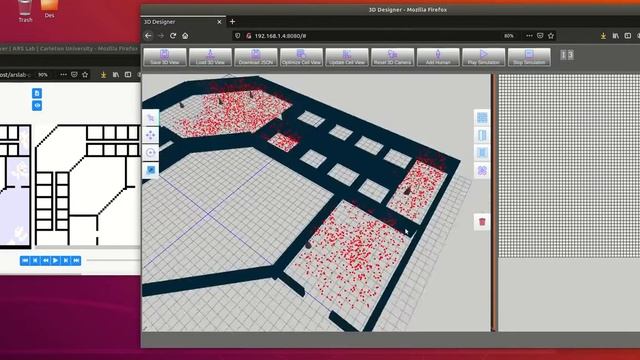Image resolution: width=640 pixels, height=360 pixels.
Task: Toggle the blue eye icon in ARS Lab viewer
Action: (x=37, y=106)
